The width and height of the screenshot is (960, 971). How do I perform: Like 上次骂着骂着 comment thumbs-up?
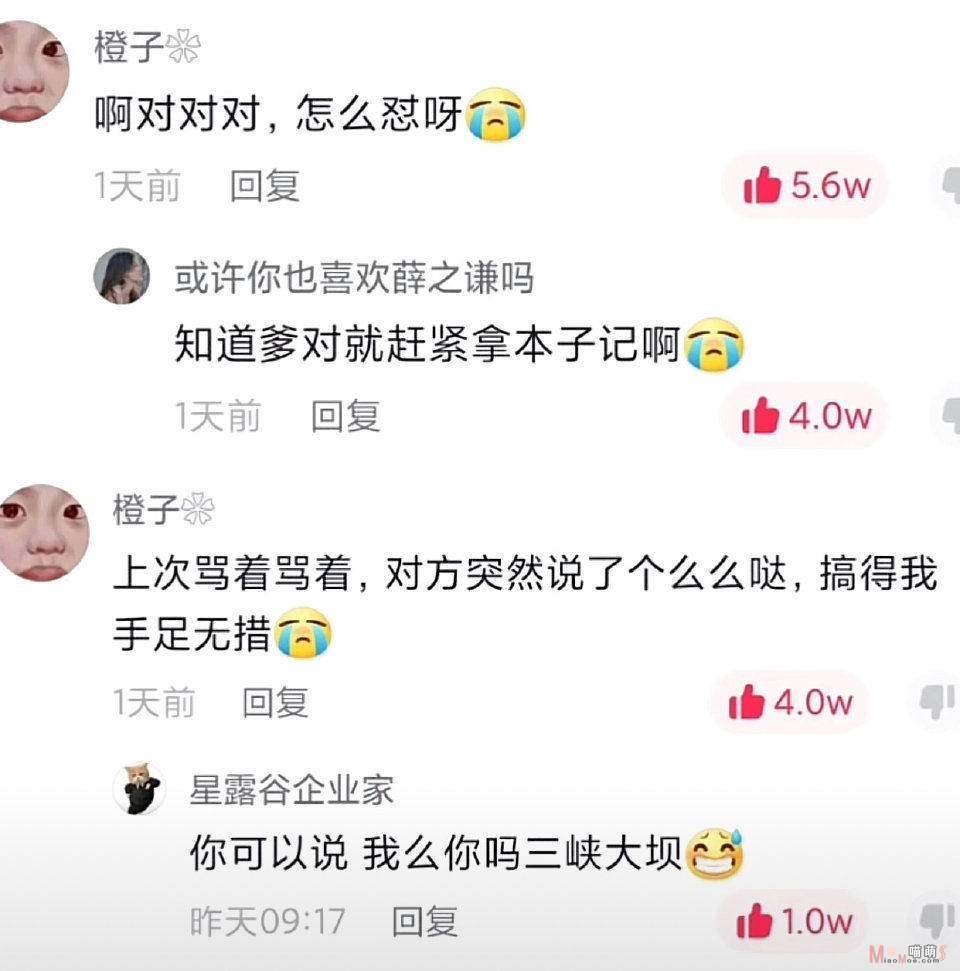tap(790, 702)
